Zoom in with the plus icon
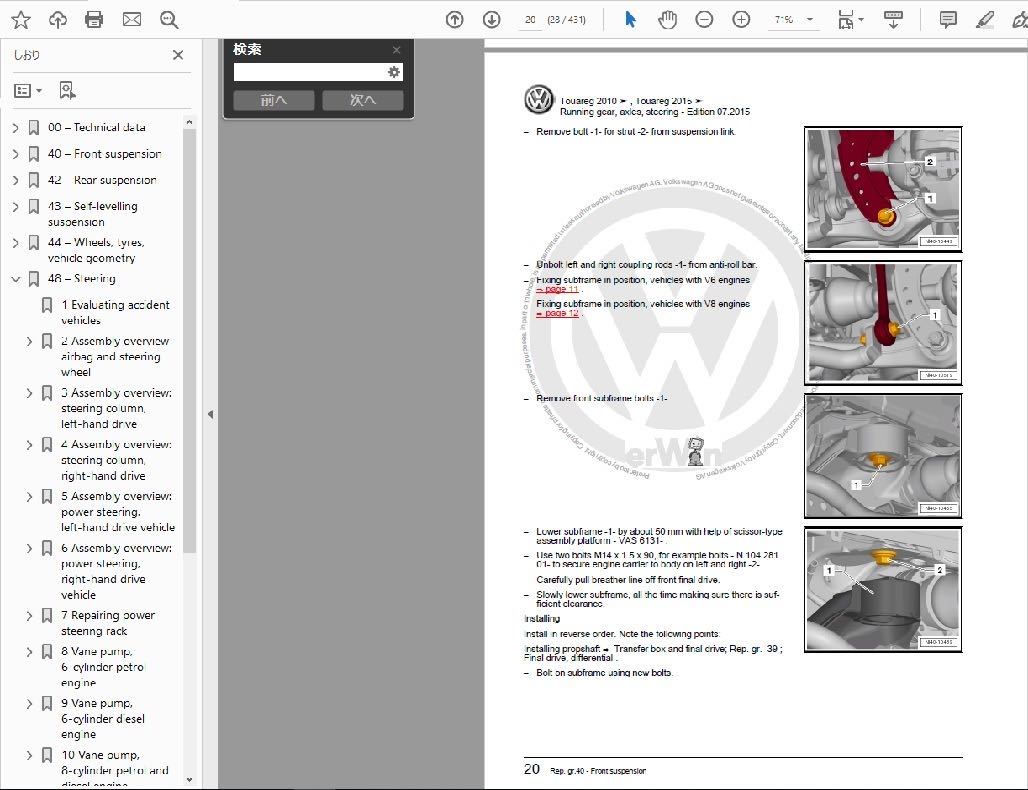The height and width of the screenshot is (790, 1028). 741,20
